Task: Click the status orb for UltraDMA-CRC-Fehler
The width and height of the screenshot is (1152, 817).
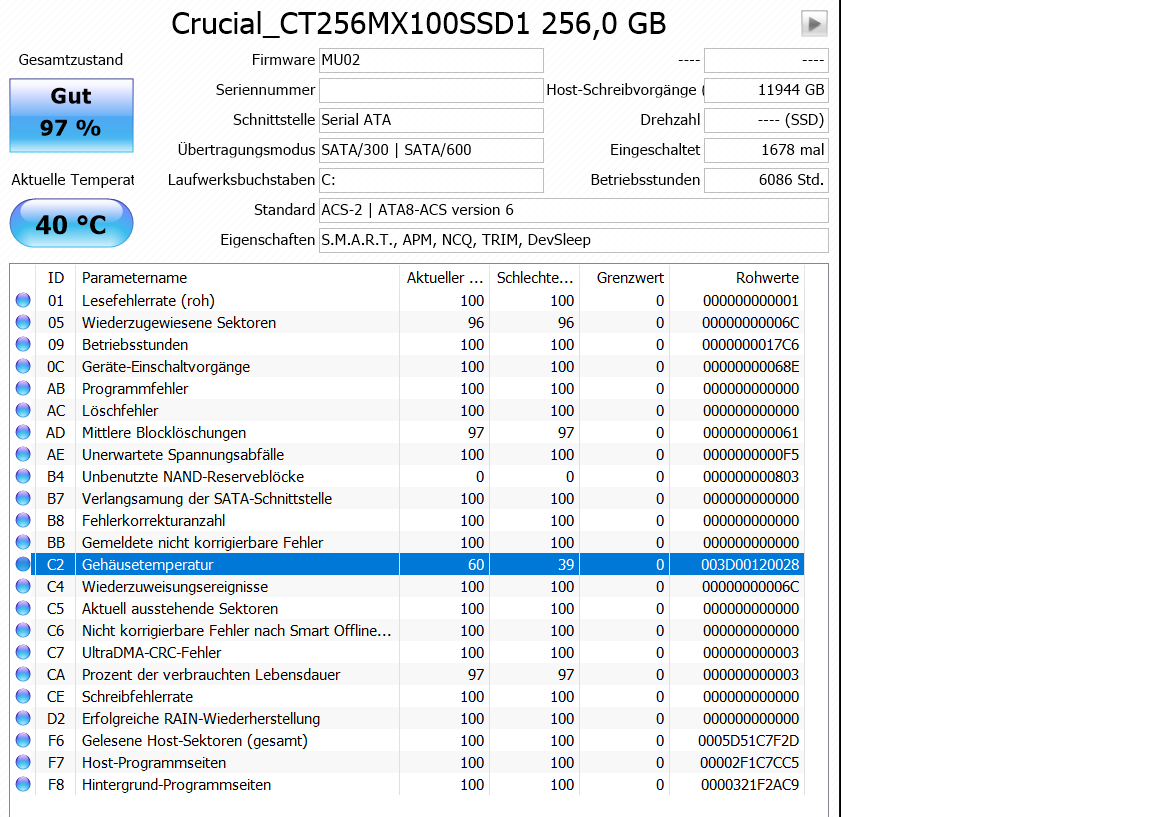Action: click(24, 652)
